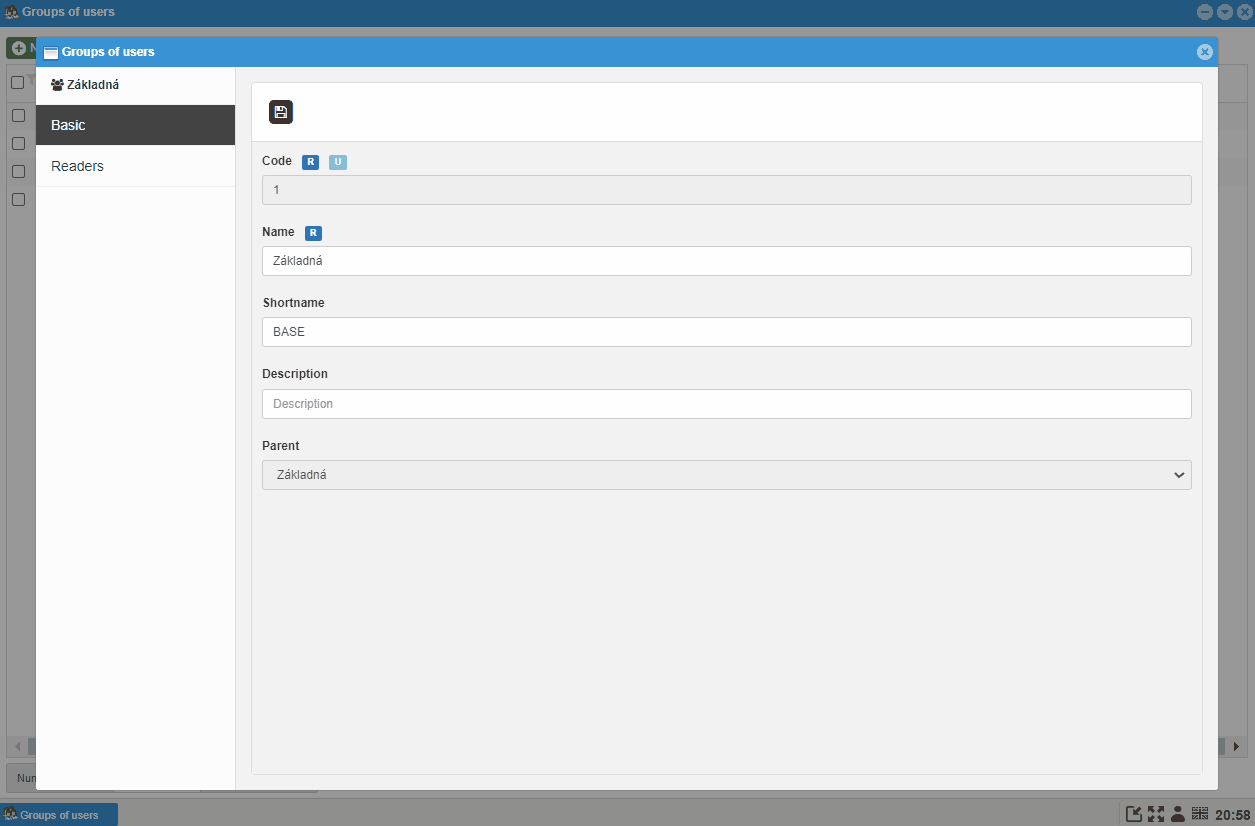The width and height of the screenshot is (1255, 826).
Task: Minimize the main Groups of users window
Action: click(1205, 12)
